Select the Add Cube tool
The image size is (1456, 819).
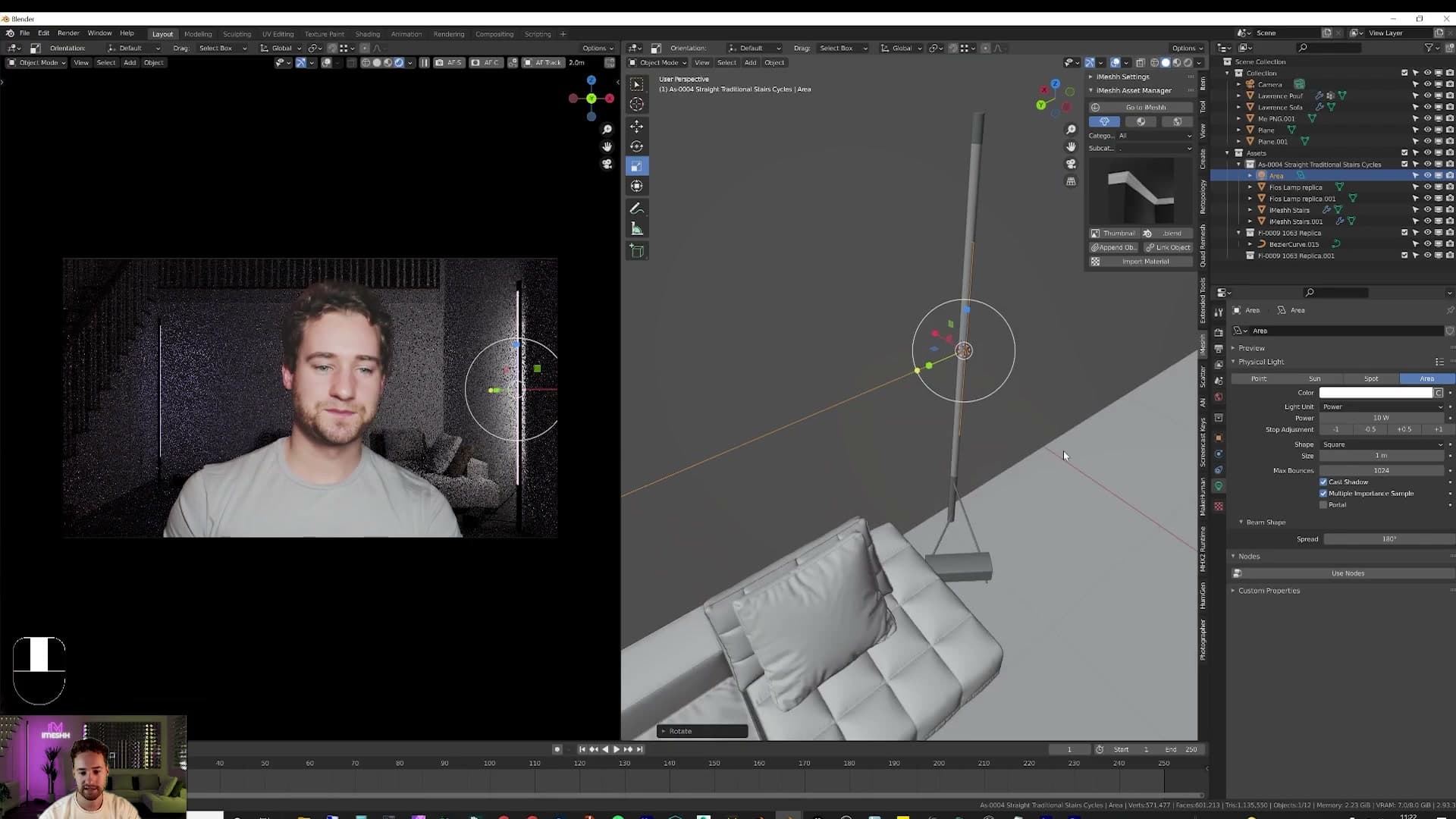click(x=637, y=251)
